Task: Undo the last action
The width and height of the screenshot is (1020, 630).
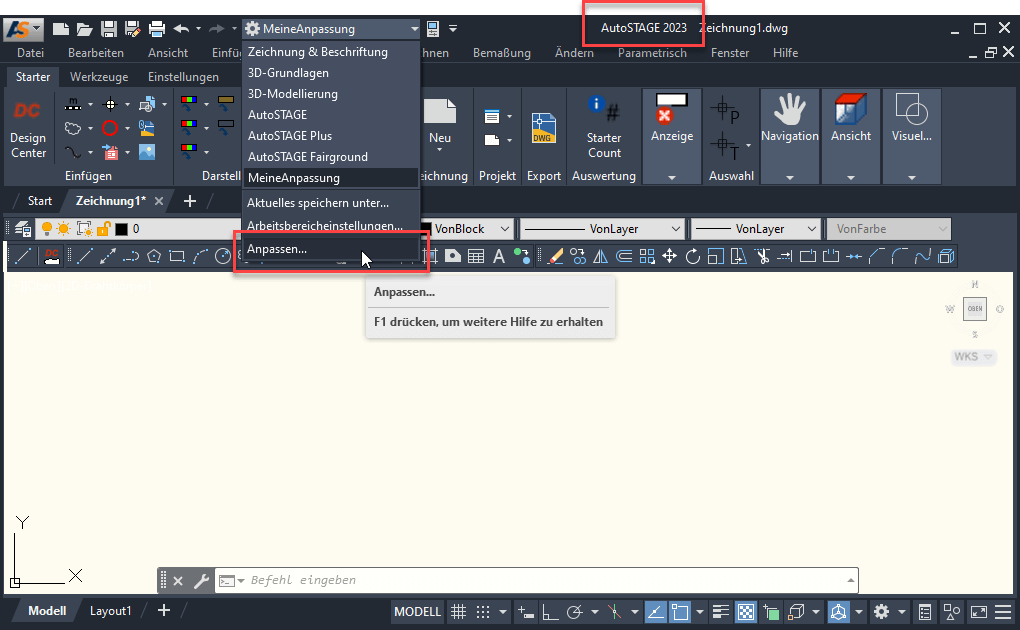Action: (x=181, y=29)
